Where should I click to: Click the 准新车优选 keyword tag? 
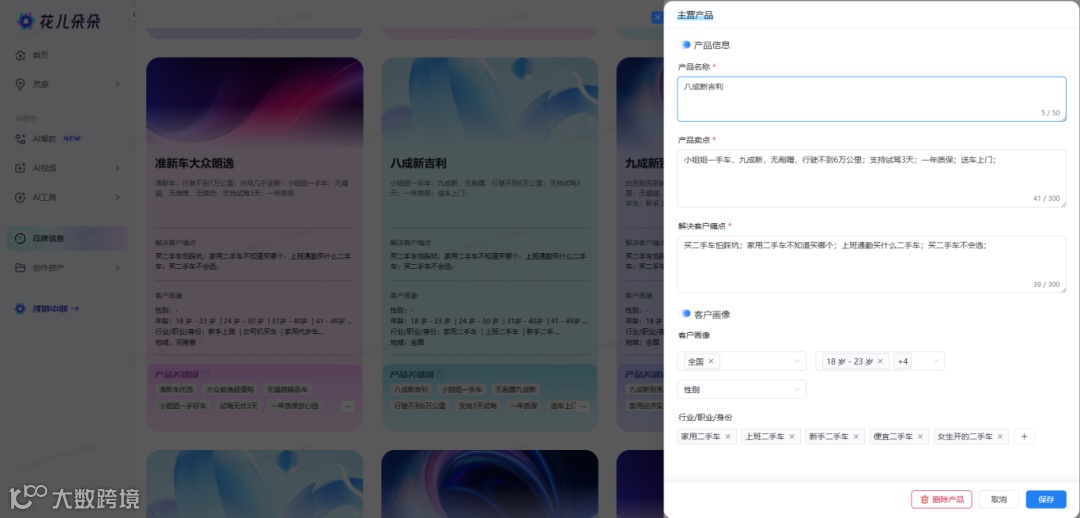(x=178, y=389)
